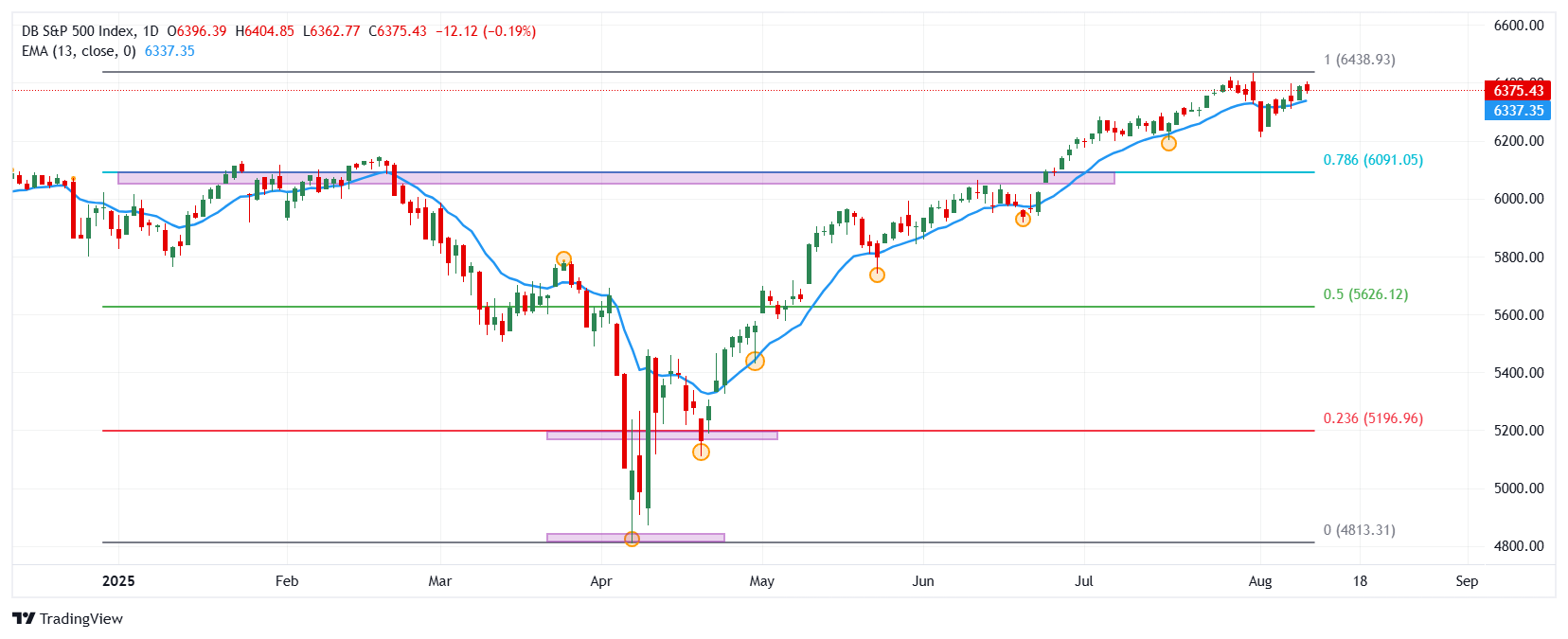
Task: Click the orange circle near 5750 in late May
Action: pos(878,275)
